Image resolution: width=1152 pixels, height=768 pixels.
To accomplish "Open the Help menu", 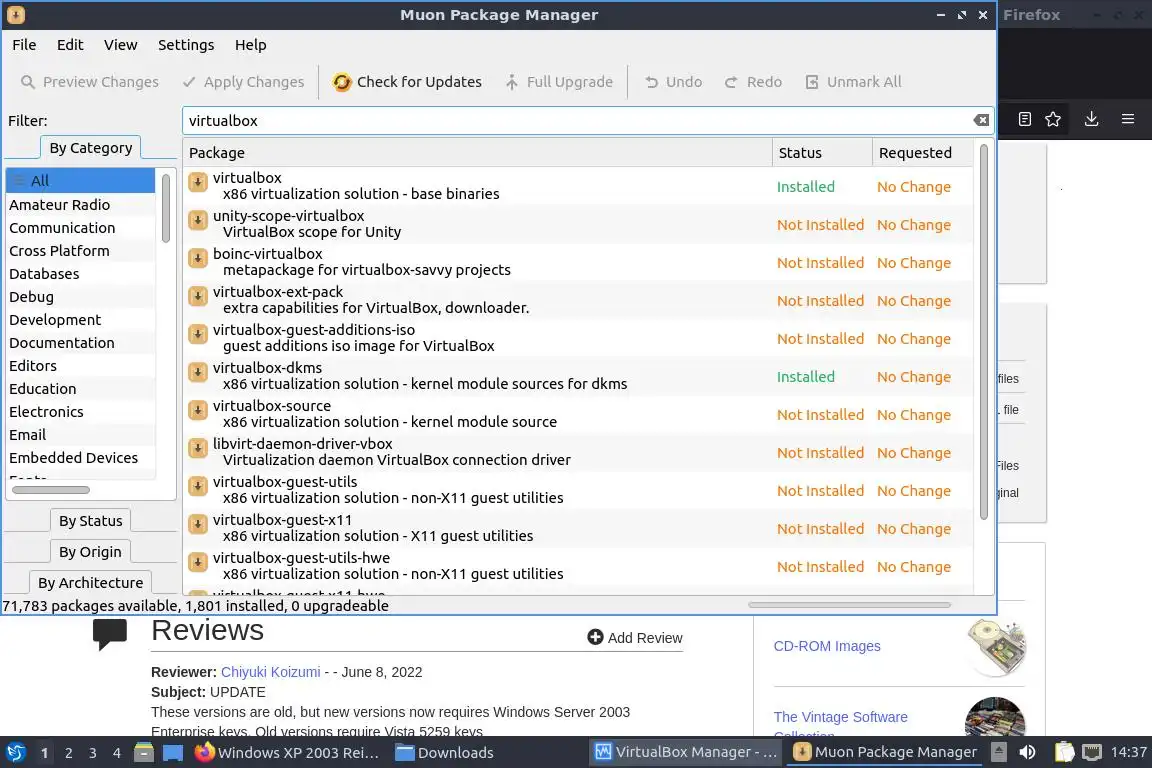I will 251,45.
